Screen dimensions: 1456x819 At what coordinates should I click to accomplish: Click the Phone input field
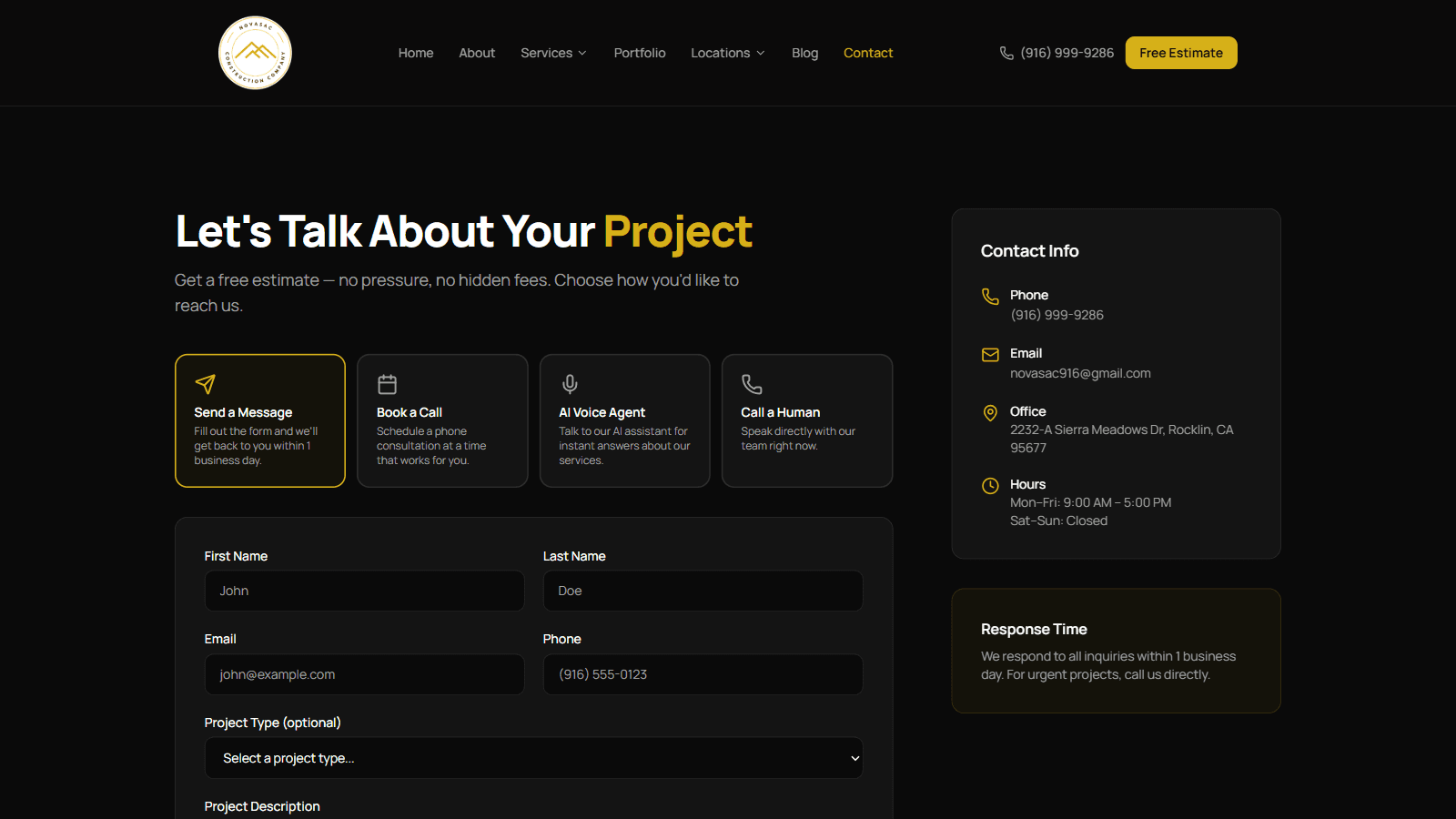703,674
